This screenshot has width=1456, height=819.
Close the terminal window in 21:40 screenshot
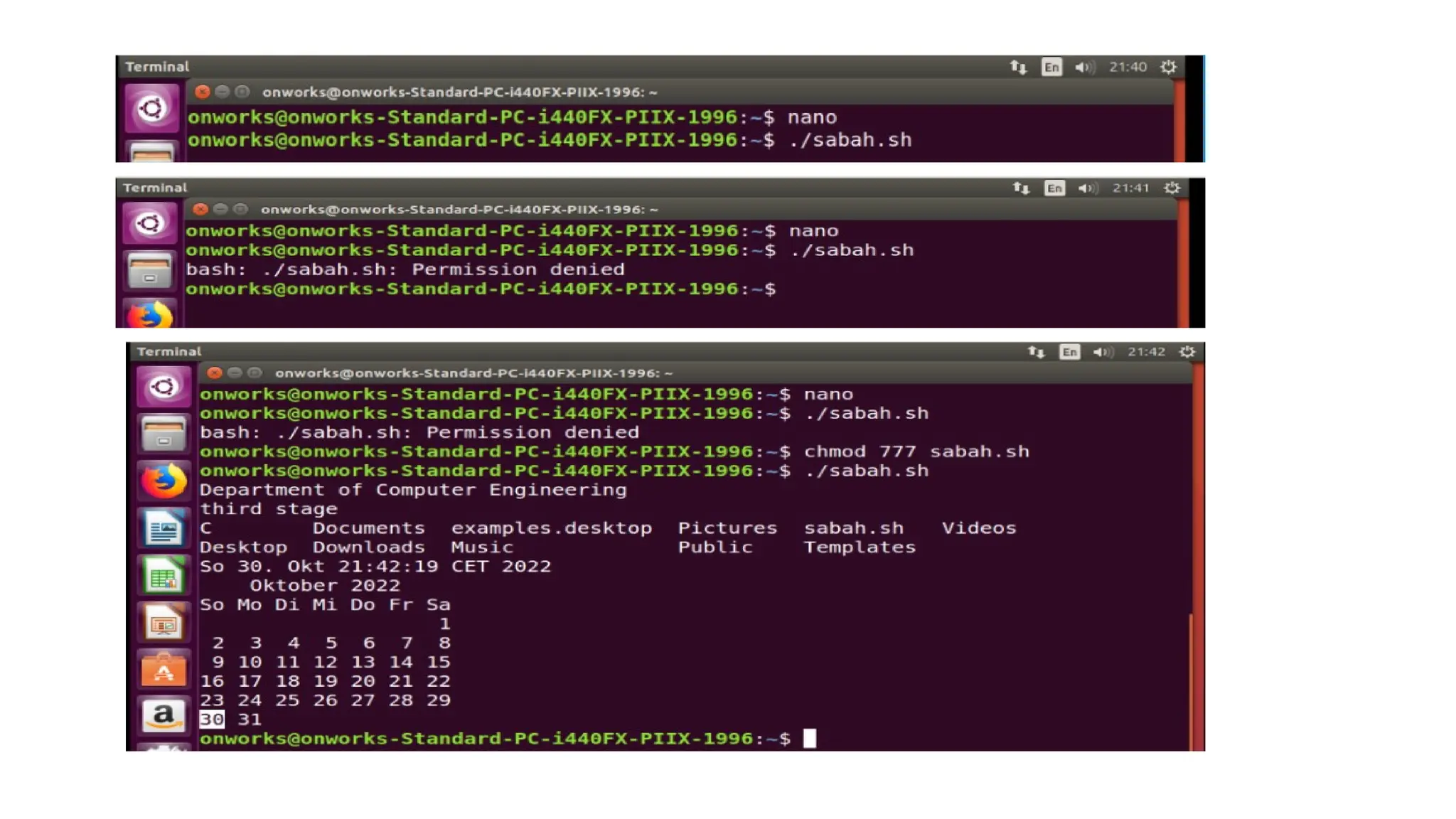click(202, 92)
